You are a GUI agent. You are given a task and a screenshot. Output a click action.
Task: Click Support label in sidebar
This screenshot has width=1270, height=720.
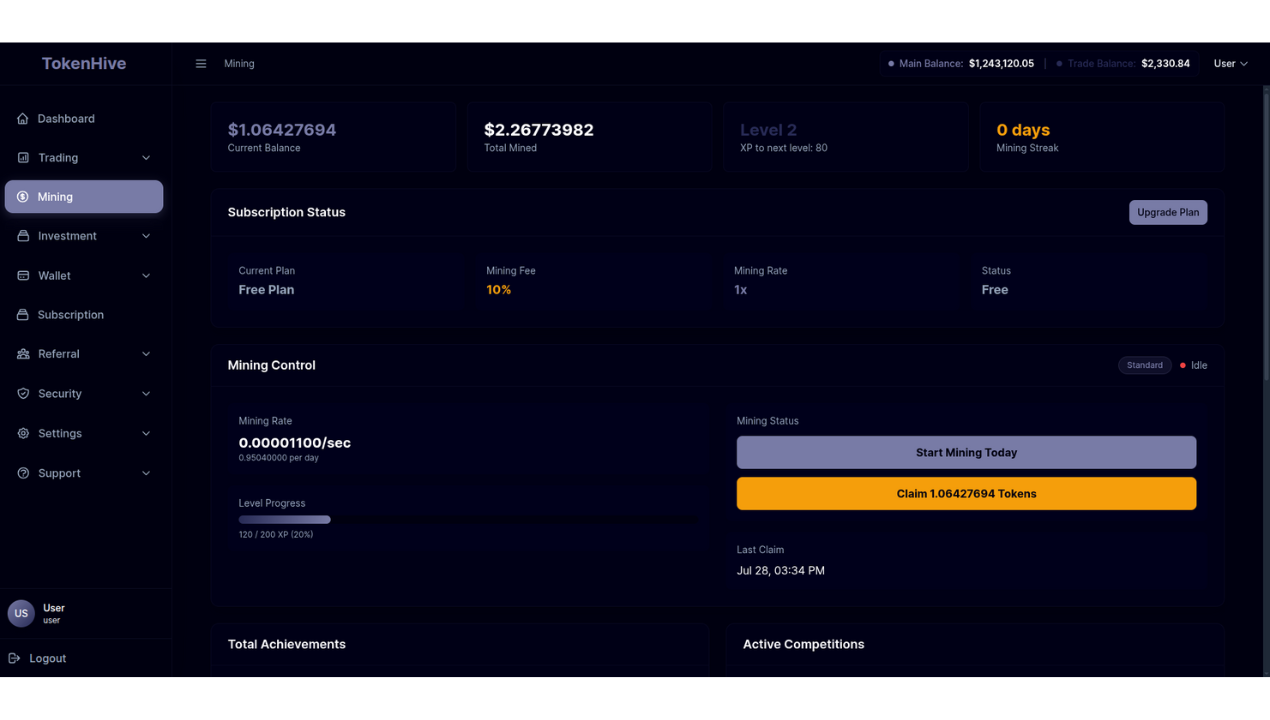pos(59,473)
